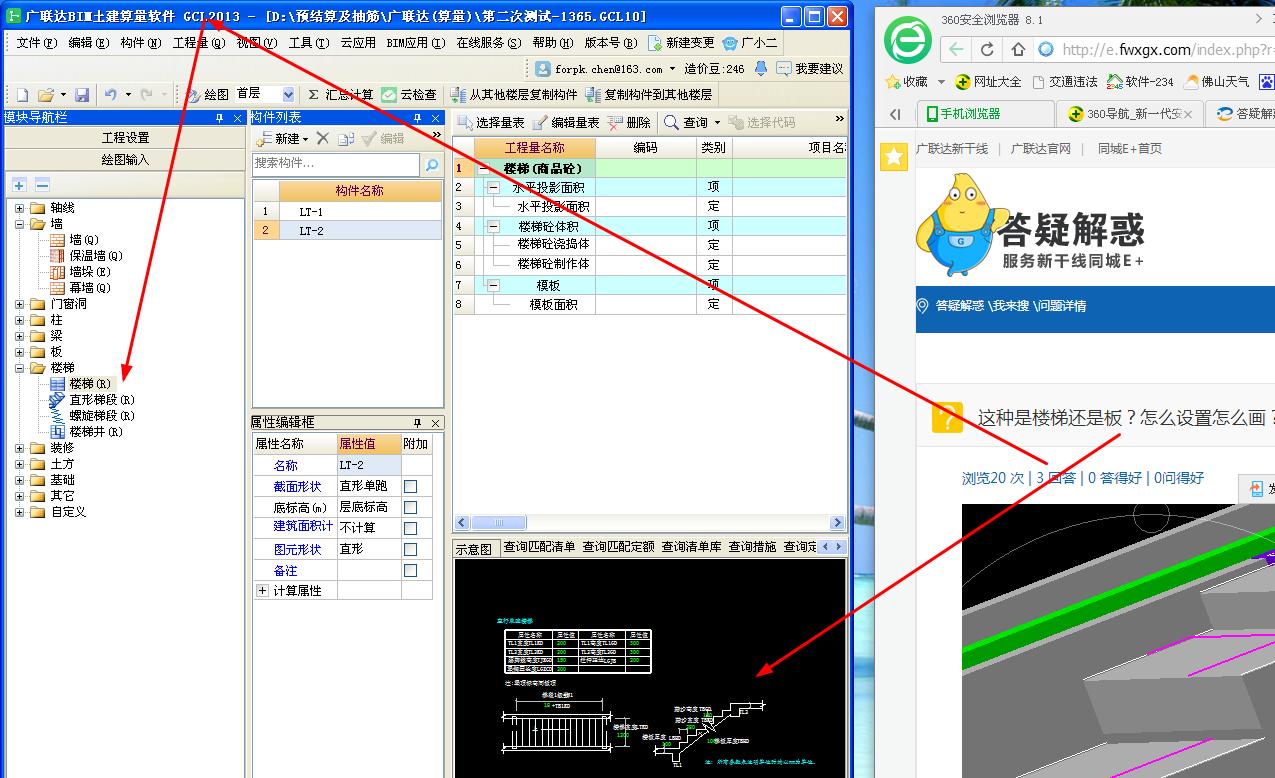The image size is (1275, 778).
Task: Click the search magnifier icon
Action: [432, 164]
